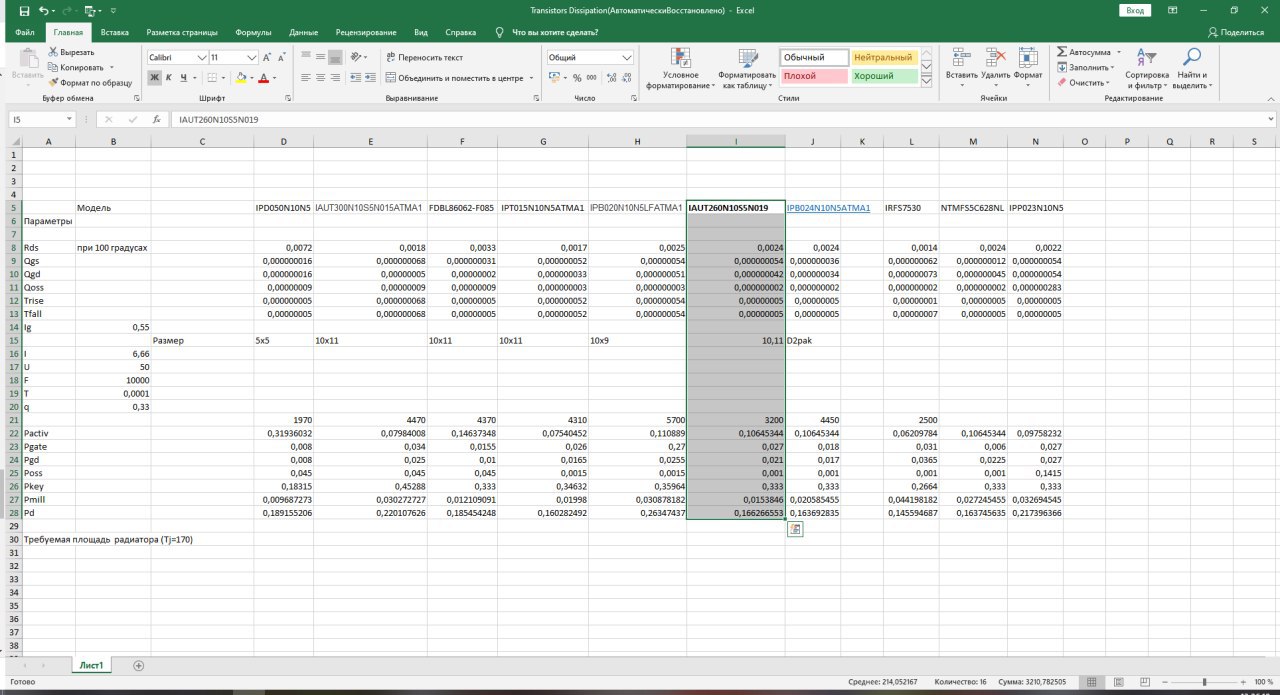Toggle bold Ж formatting
Viewport: 1280px width, 695px height.
pos(155,77)
